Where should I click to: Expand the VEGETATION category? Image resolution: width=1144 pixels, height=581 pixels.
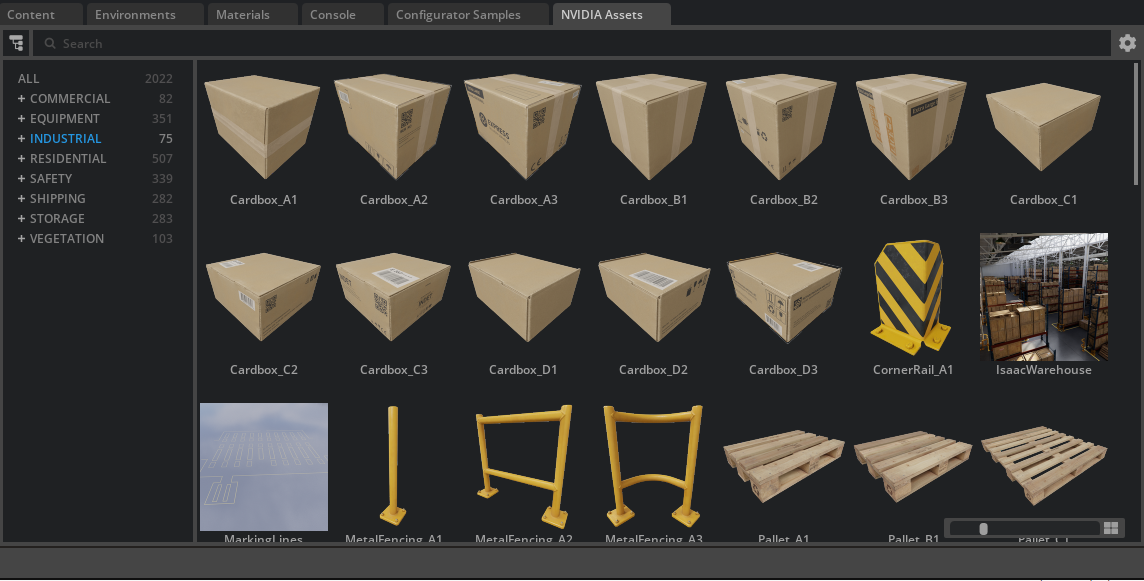point(22,239)
